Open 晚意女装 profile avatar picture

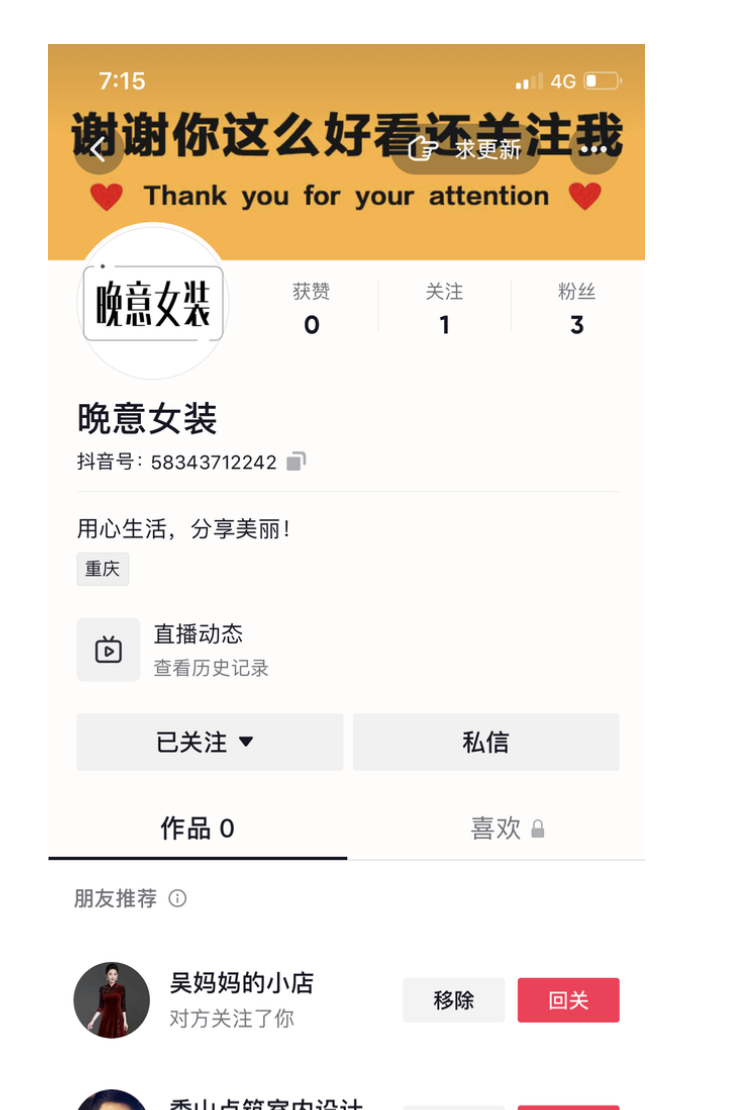point(153,303)
